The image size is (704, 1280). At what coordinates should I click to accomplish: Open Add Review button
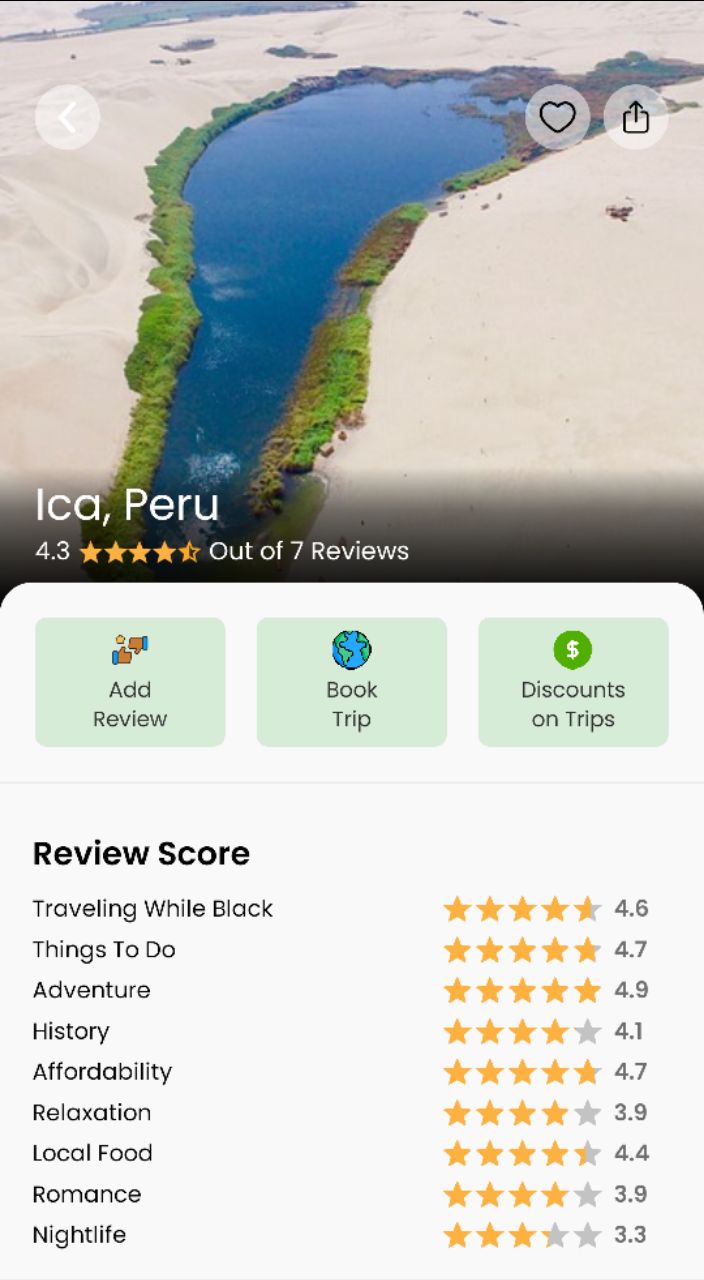click(130, 682)
